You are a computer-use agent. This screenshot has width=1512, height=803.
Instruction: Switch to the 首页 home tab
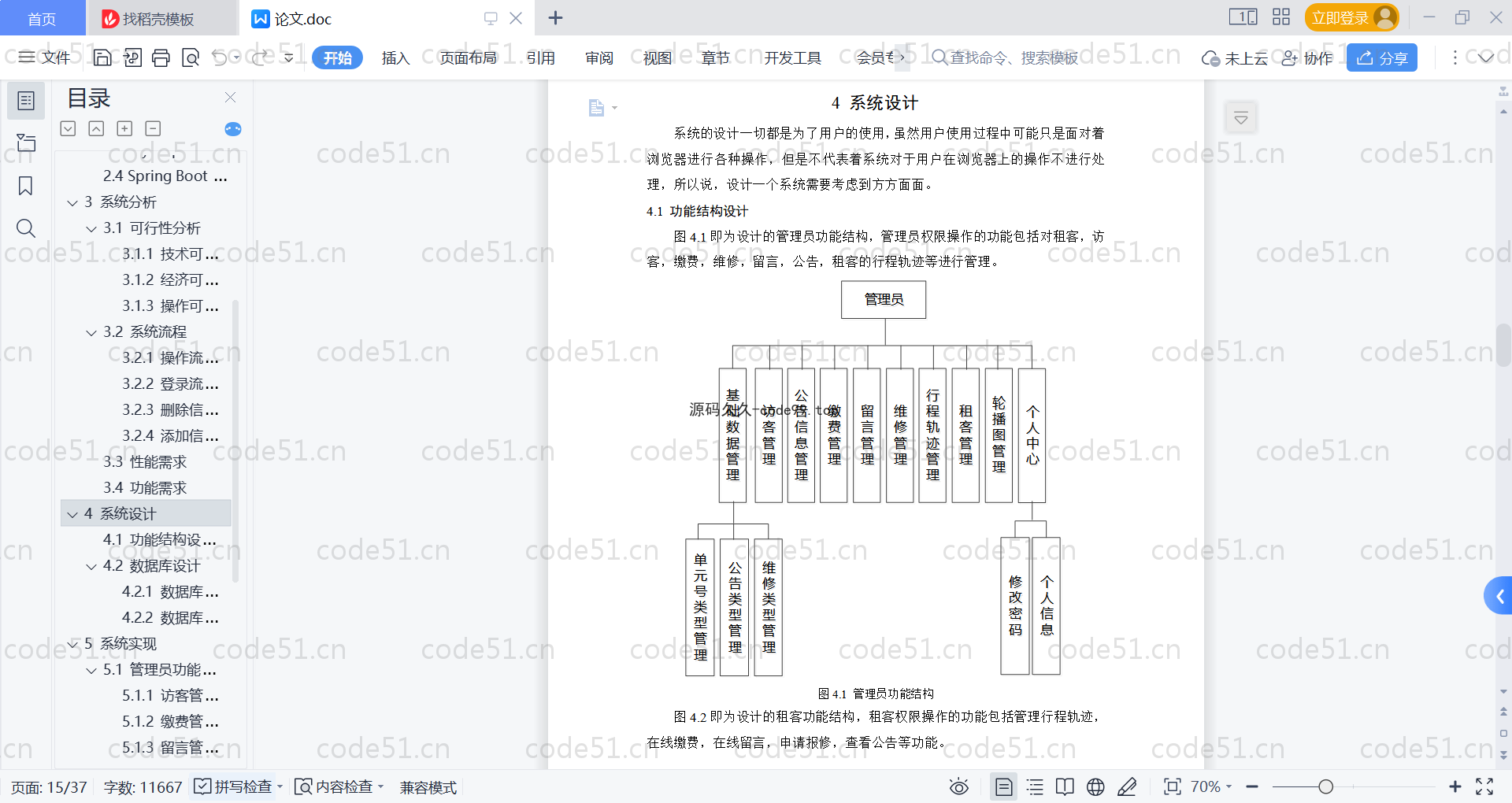coord(42,18)
